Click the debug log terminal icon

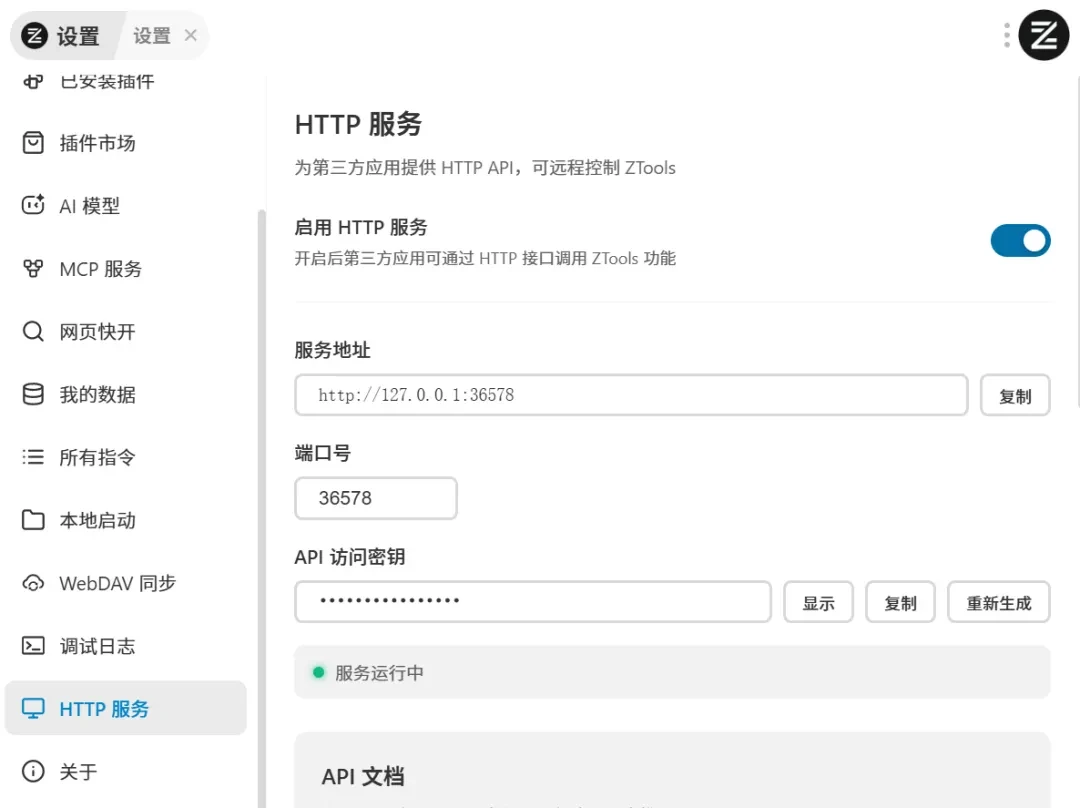click(x=33, y=645)
